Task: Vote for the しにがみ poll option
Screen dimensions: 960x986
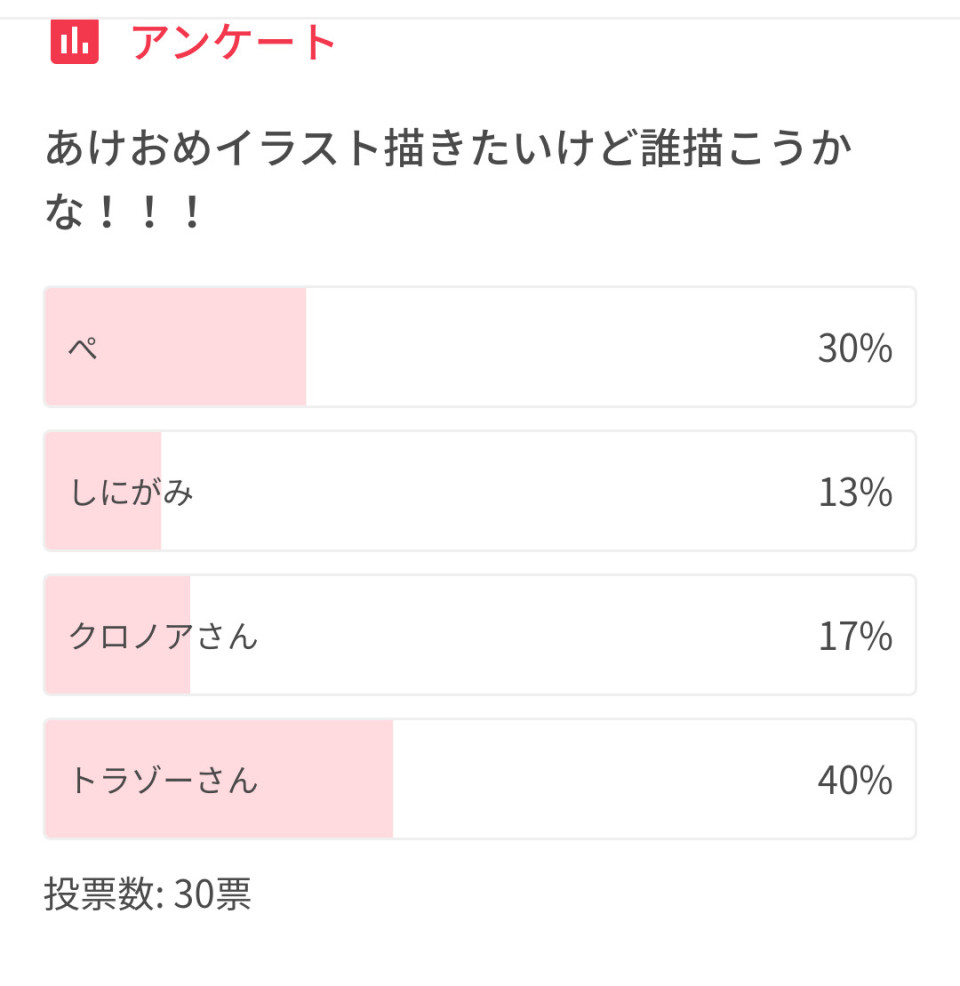Action: click(x=480, y=491)
